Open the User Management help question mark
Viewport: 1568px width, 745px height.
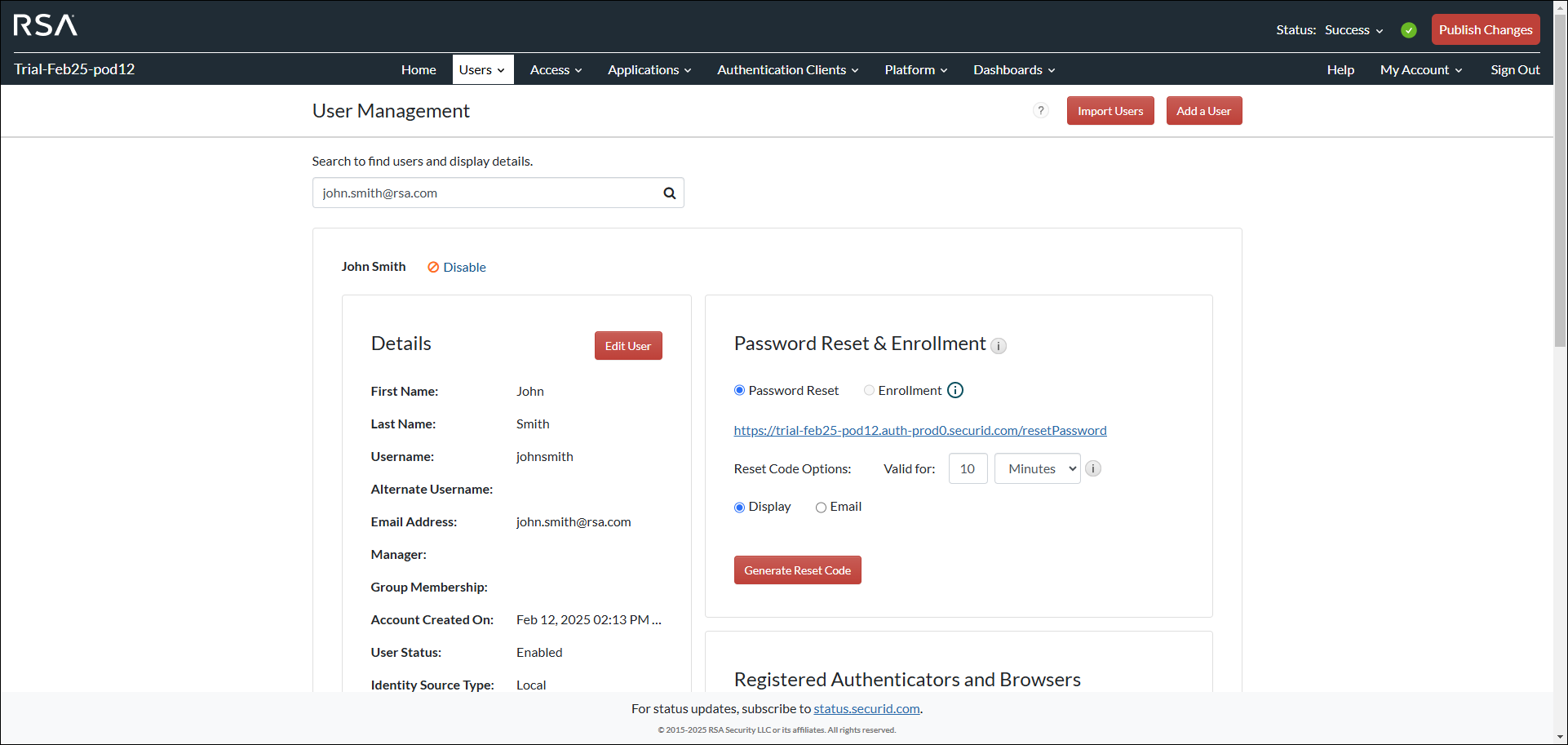click(1041, 110)
